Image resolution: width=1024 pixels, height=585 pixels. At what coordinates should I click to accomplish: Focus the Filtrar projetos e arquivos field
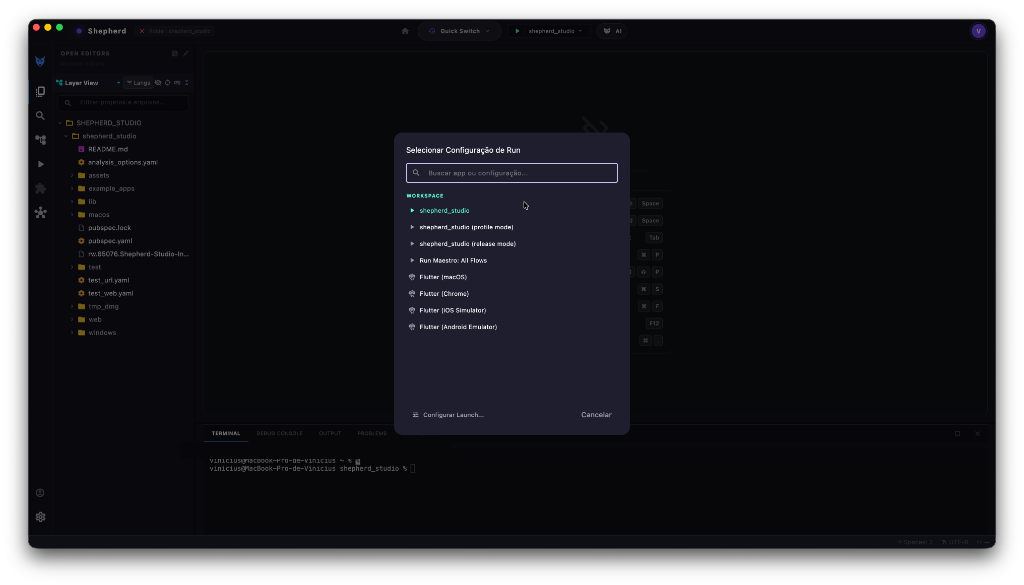tap(123, 103)
